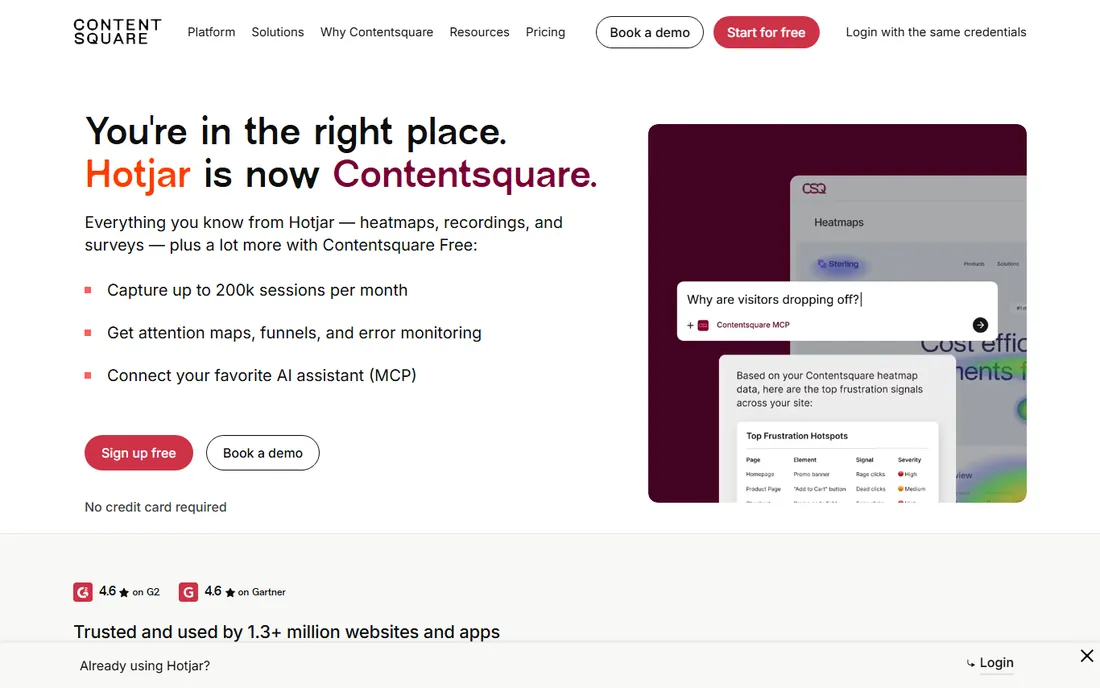Click the G2 rating badge icon
This screenshot has height=688, width=1100.
coord(83,592)
